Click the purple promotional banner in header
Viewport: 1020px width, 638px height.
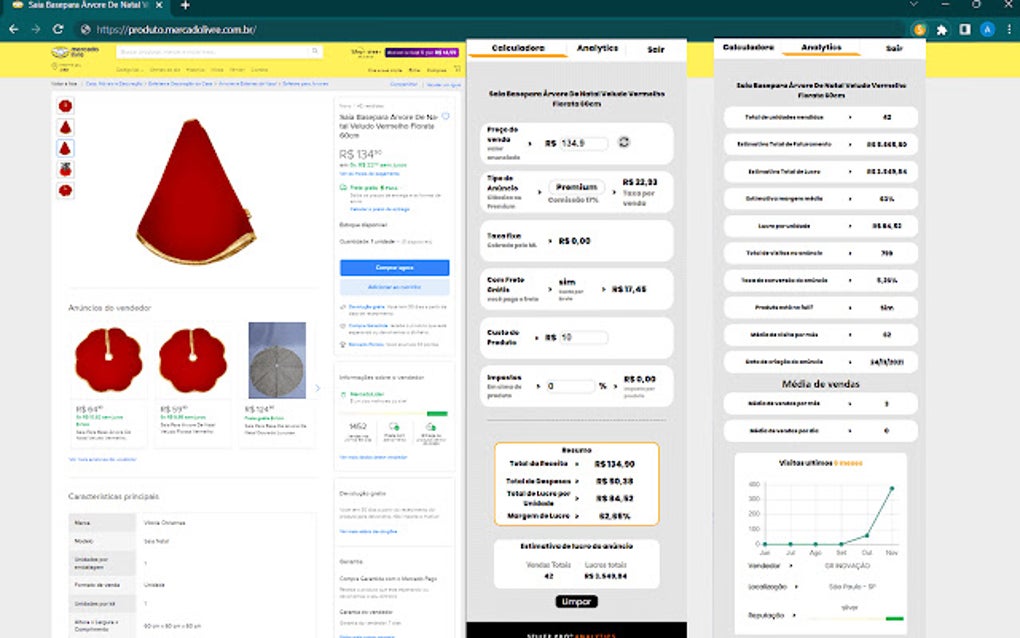coord(422,52)
